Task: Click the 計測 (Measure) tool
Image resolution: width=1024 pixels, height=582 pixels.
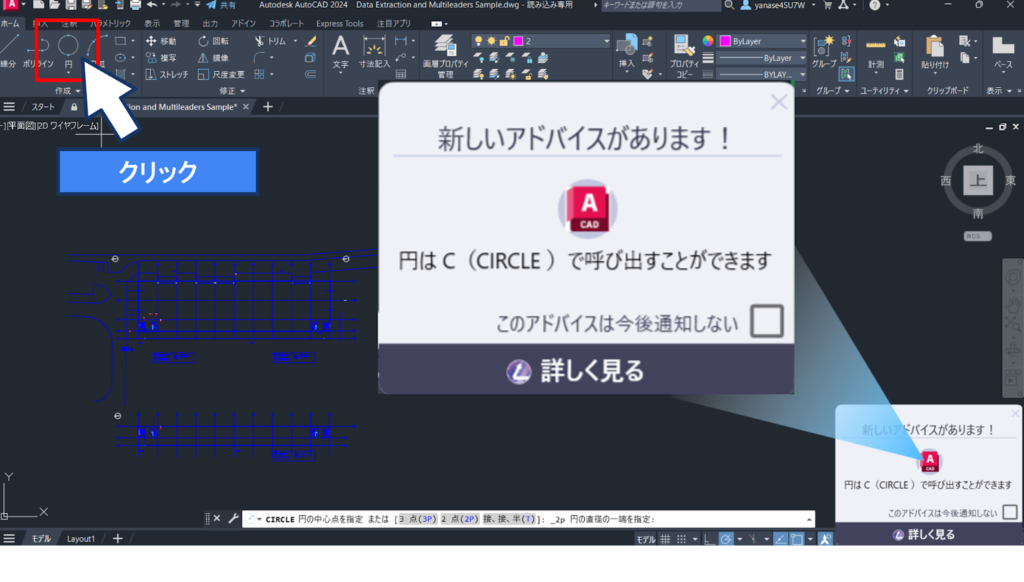Action: pos(875,52)
